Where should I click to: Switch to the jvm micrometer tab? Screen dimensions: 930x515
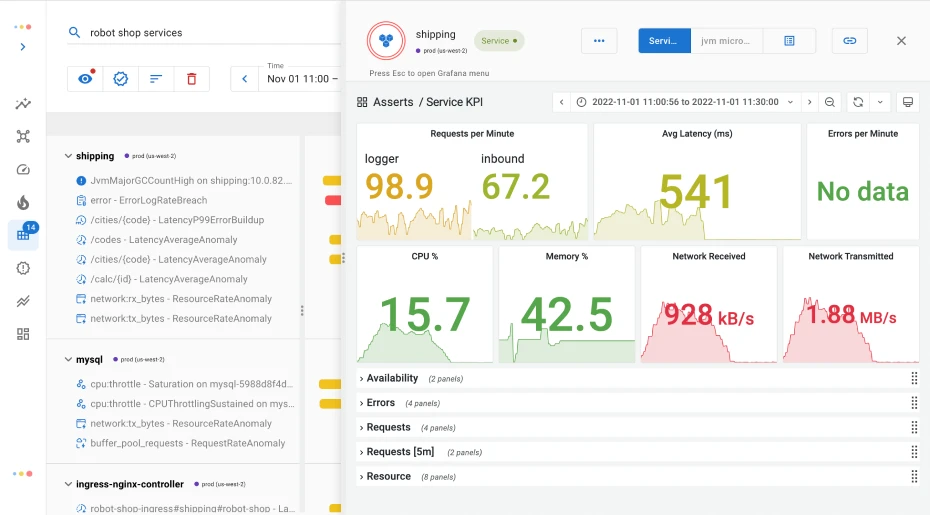[x=726, y=41]
